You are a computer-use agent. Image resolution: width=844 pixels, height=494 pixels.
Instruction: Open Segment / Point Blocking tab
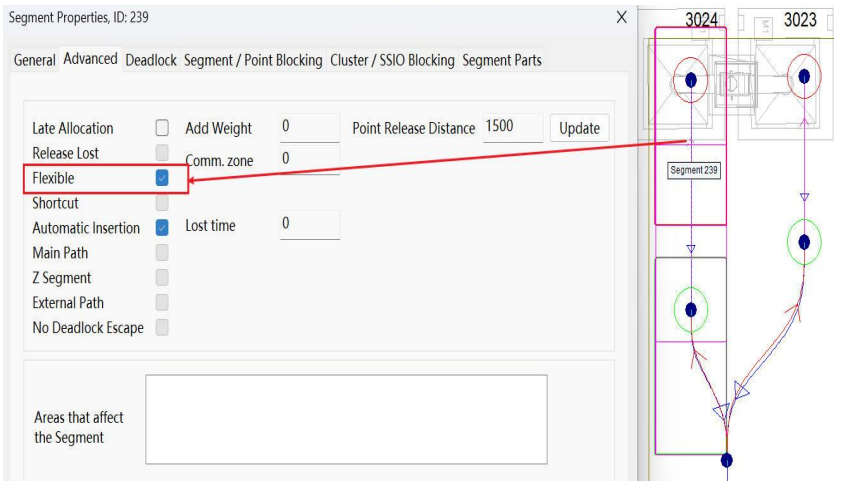pos(253,60)
